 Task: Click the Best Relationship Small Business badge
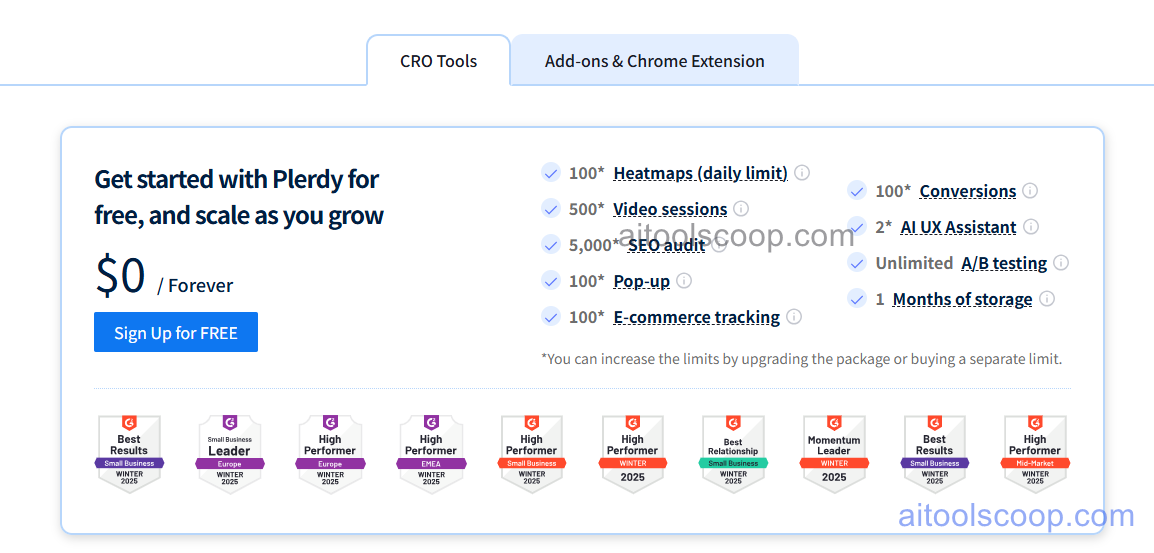pos(733,454)
